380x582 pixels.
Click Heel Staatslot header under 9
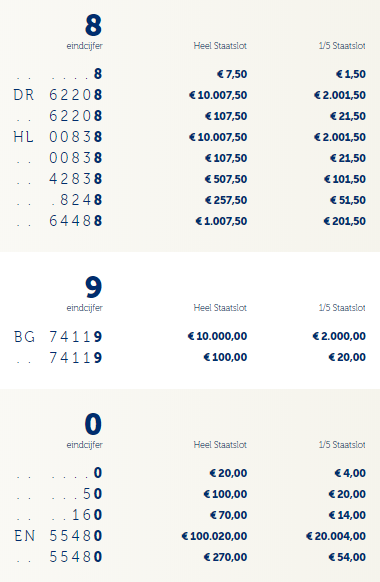220,308
